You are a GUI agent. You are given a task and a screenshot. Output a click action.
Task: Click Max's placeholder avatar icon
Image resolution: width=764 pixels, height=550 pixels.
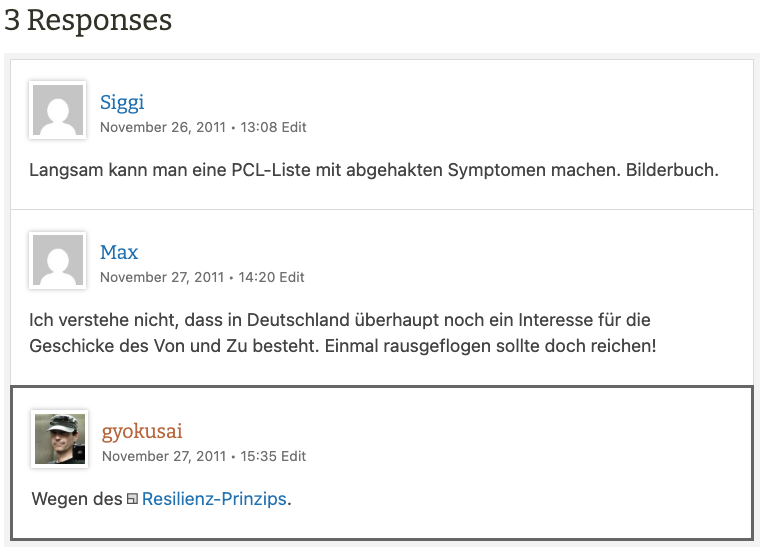tap(58, 260)
